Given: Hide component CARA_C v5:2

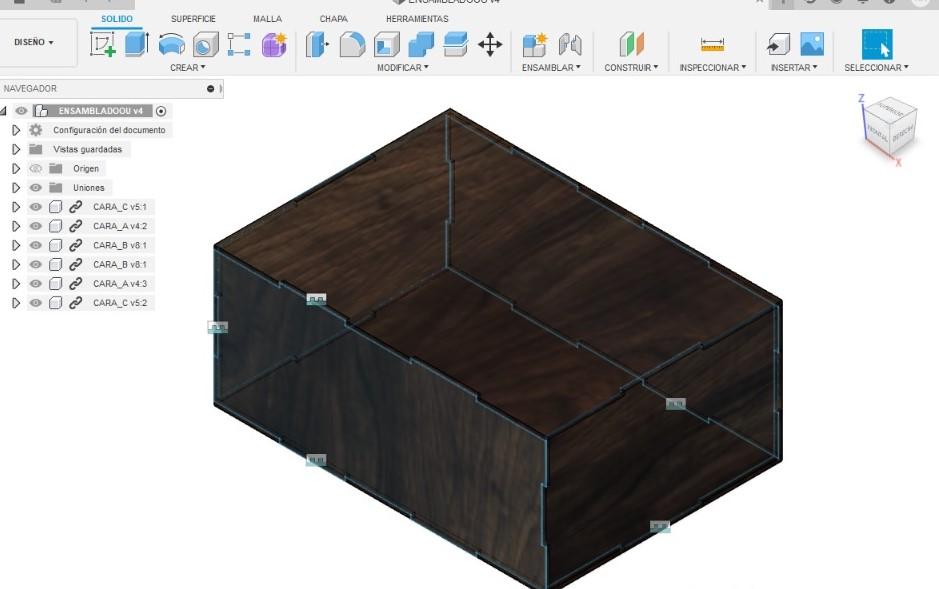Looking at the screenshot, I should click(36, 303).
